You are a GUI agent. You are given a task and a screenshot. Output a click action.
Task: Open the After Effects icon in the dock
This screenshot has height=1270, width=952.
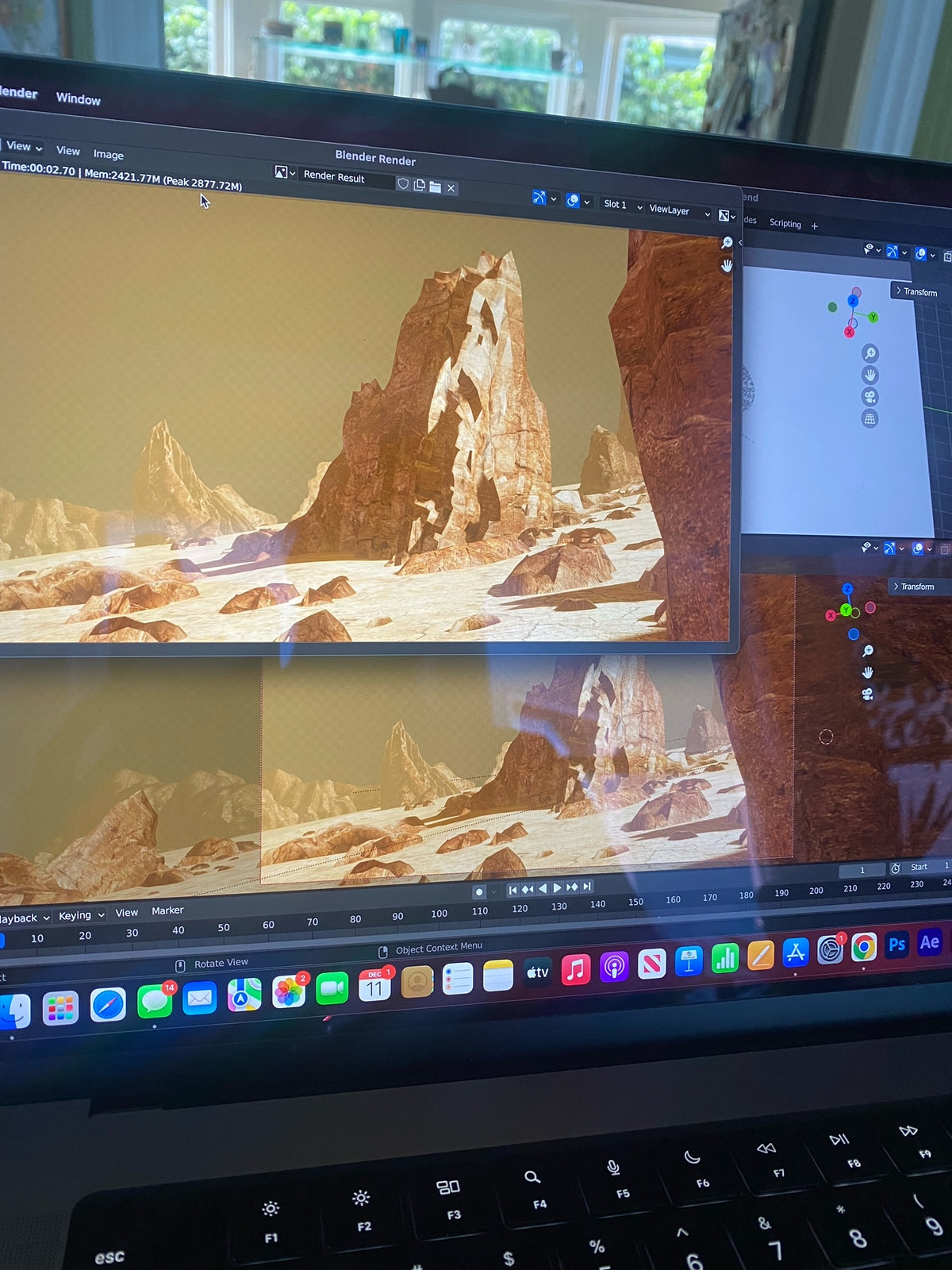[x=929, y=942]
